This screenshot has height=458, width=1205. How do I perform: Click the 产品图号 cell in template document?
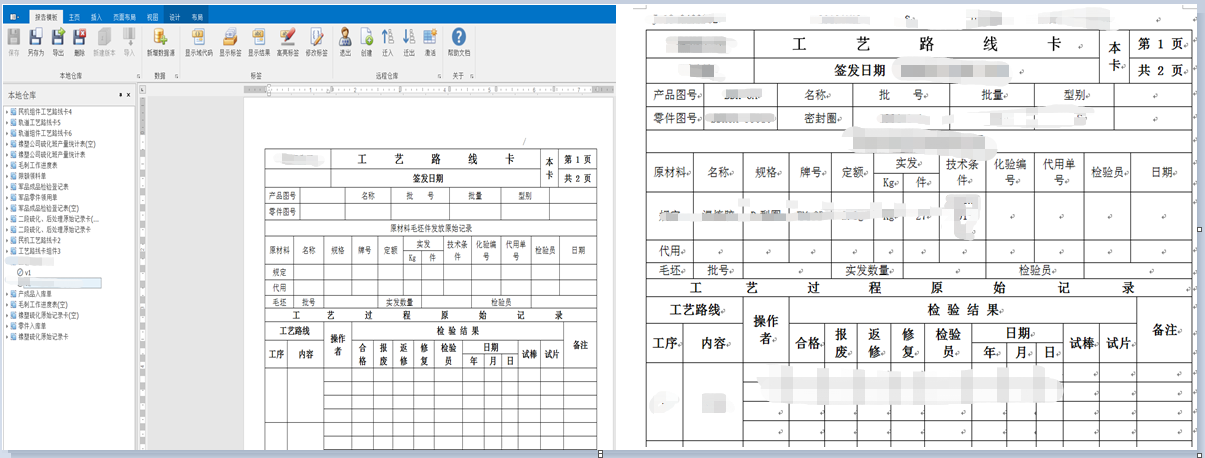282,195
